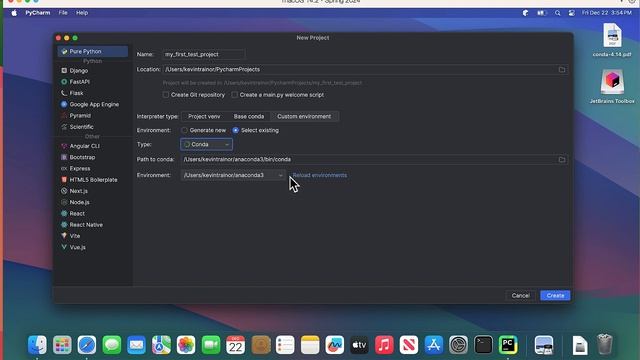The height and width of the screenshot is (360, 640).
Task: Open the PyCharm menu in menu bar
Action: click(38, 13)
